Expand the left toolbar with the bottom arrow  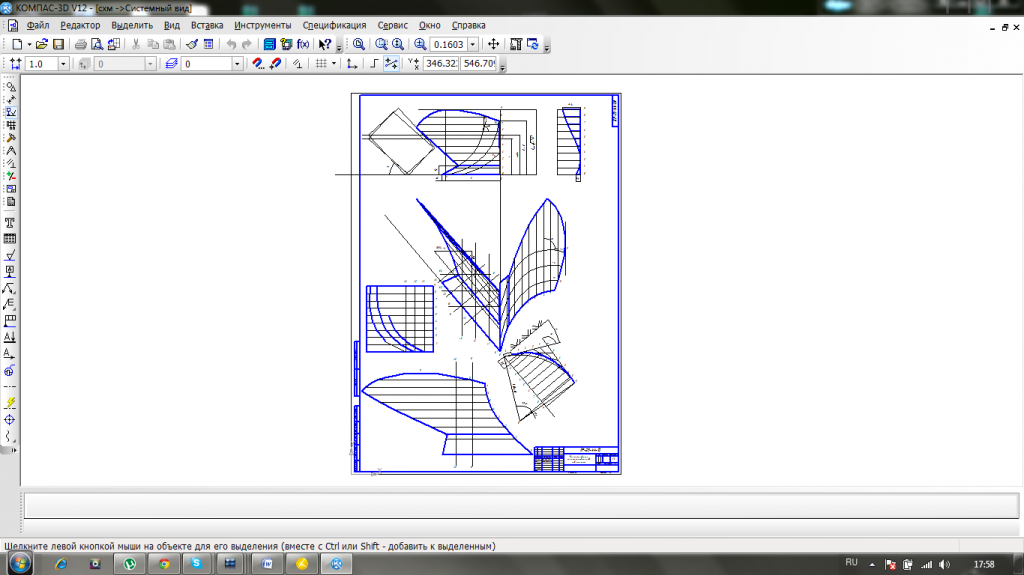pyautogui.click(x=13, y=450)
